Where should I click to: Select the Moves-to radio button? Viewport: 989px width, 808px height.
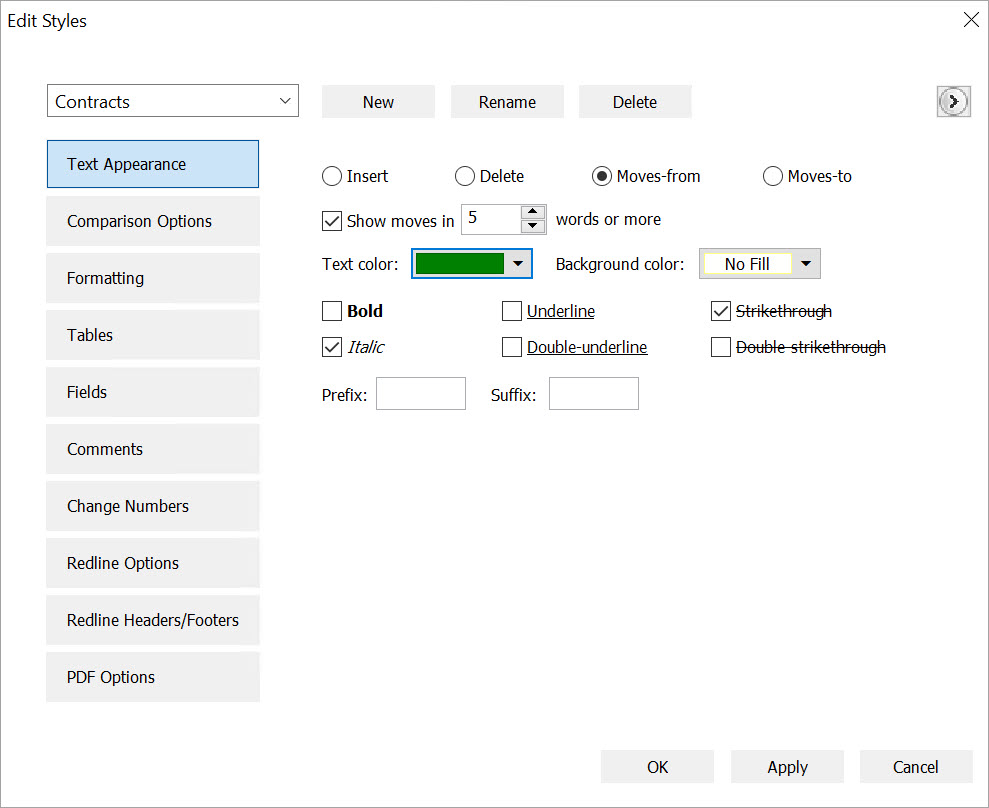point(773,176)
